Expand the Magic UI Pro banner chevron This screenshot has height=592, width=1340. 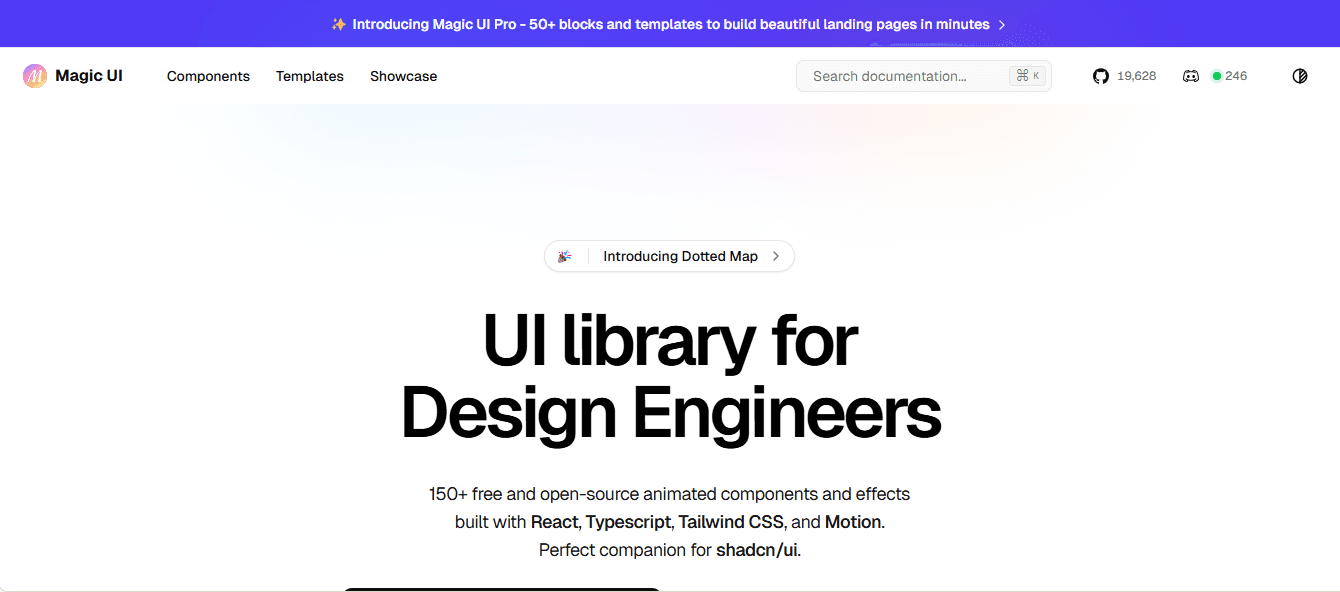coord(1002,25)
